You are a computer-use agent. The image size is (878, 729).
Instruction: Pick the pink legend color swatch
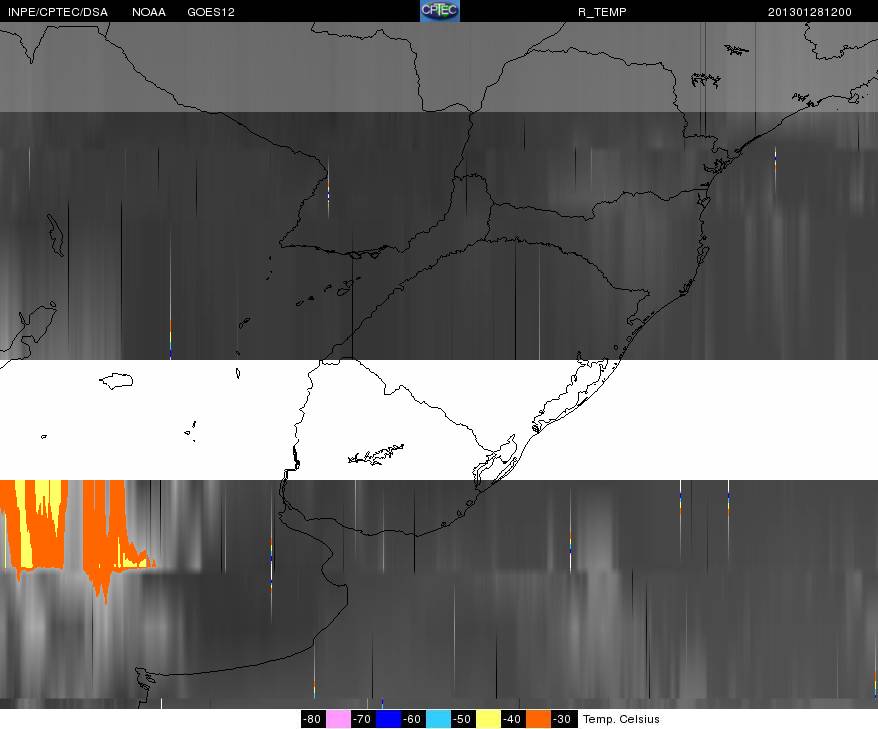point(338,719)
